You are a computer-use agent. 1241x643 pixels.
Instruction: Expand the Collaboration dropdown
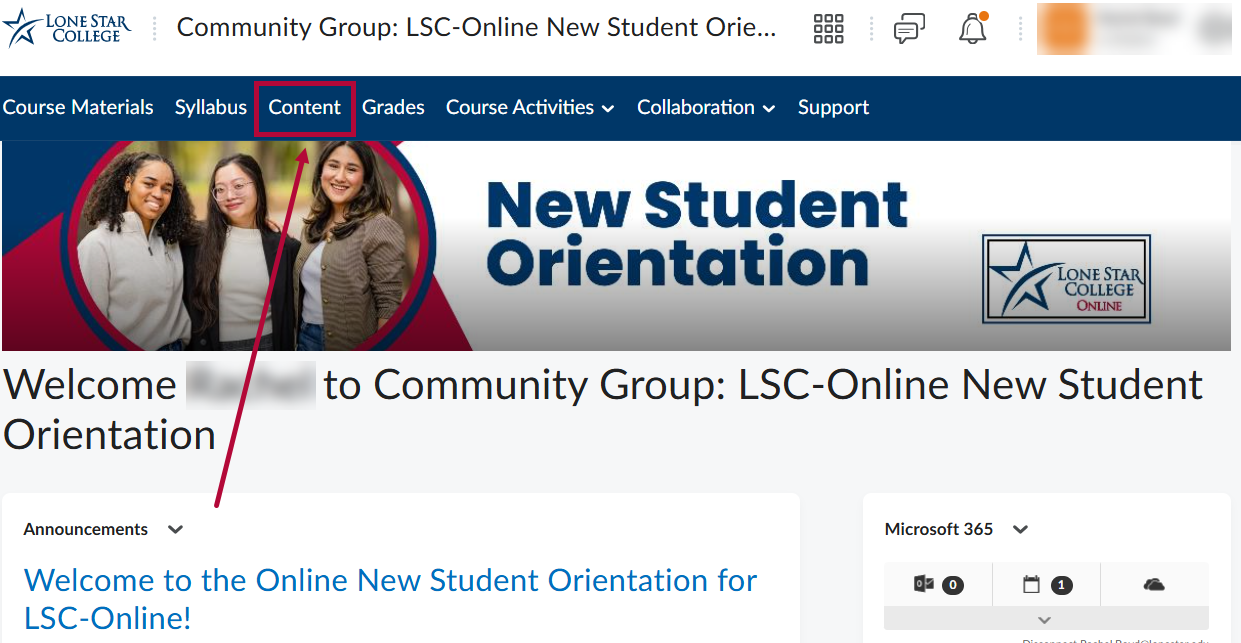click(706, 107)
